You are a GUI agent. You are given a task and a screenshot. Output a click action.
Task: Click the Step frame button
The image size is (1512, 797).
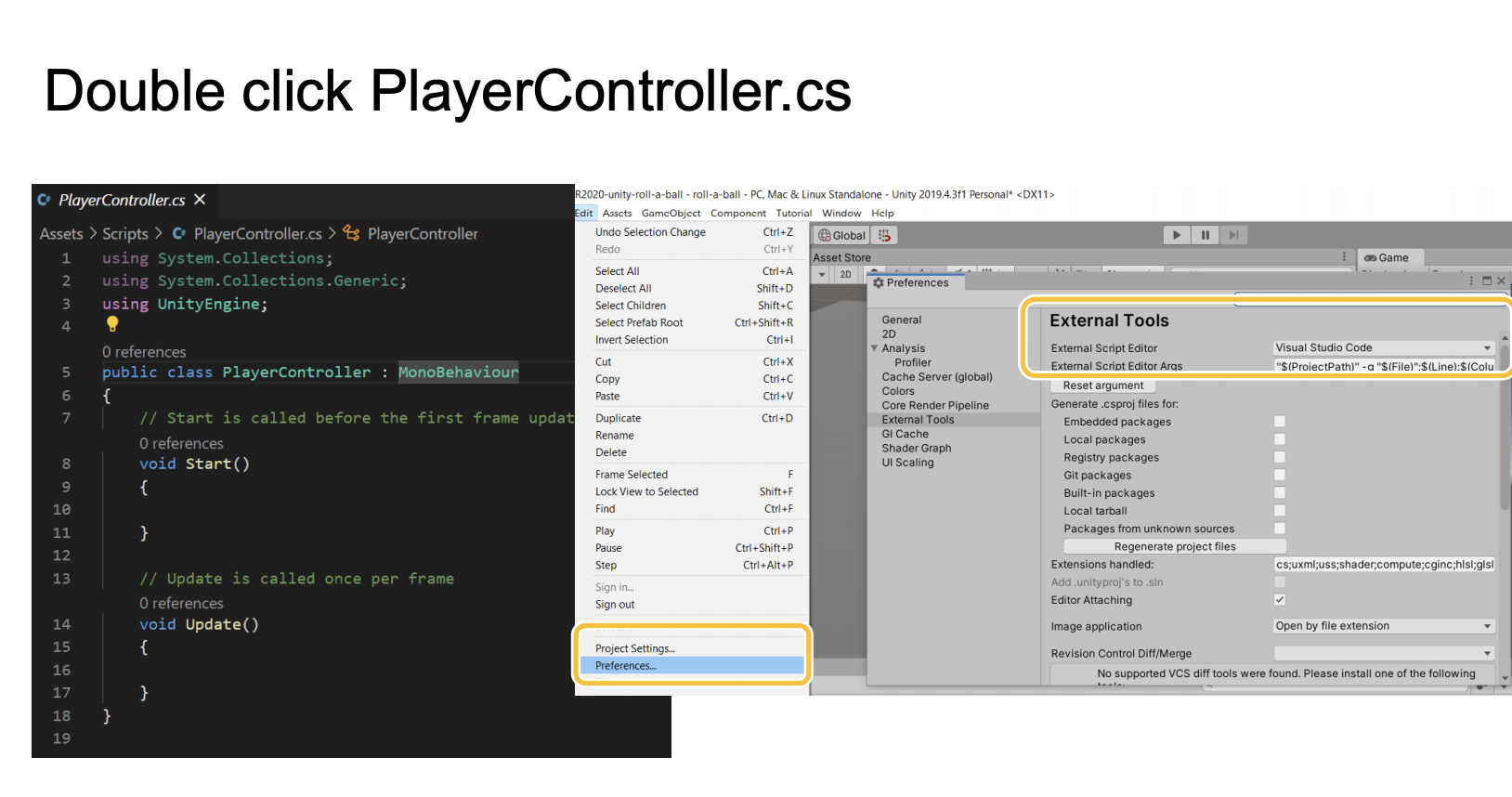pyautogui.click(x=1233, y=235)
